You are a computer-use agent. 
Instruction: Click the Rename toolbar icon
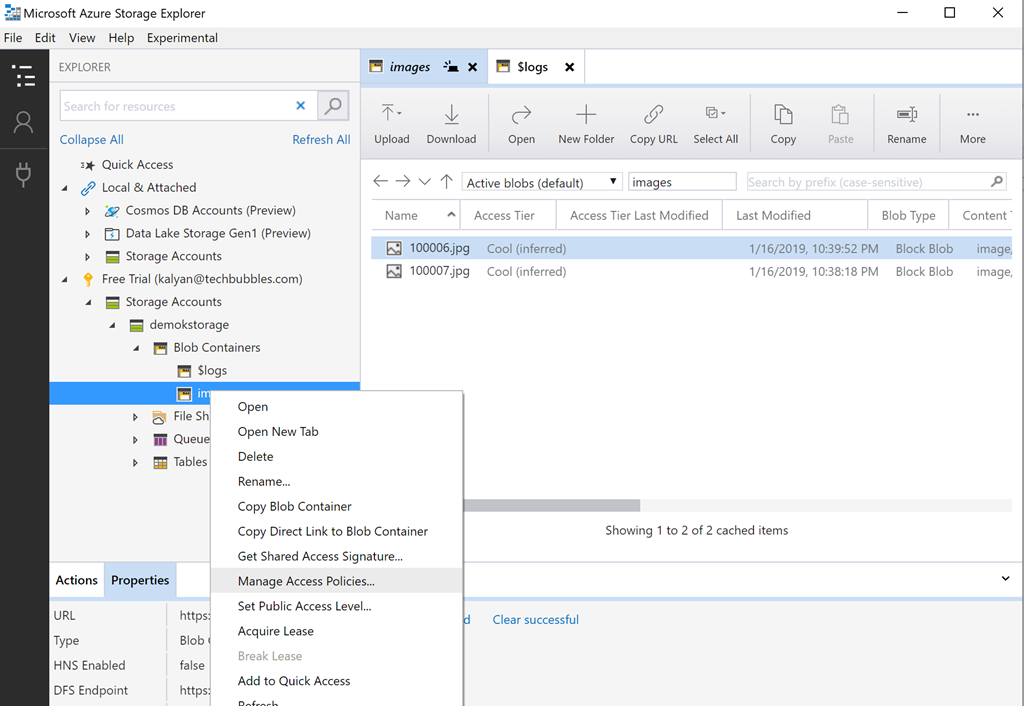coord(906,124)
